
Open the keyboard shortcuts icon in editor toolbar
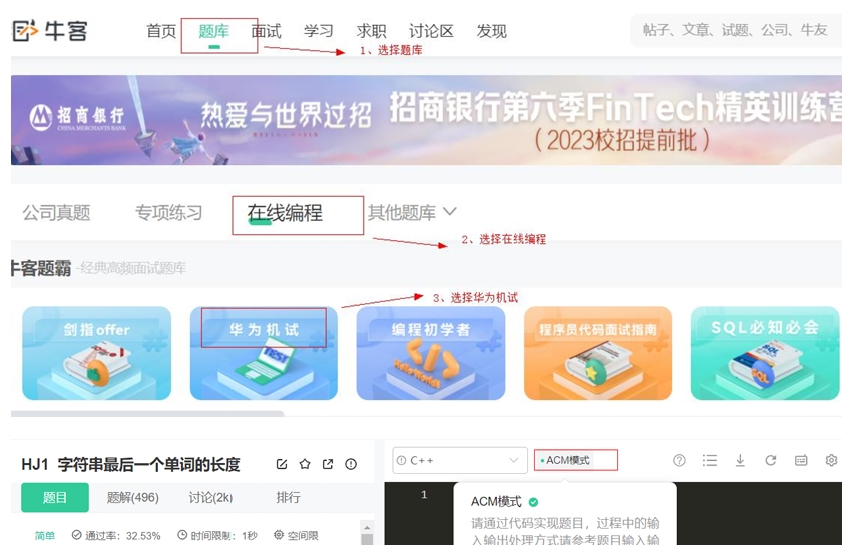[801, 460]
